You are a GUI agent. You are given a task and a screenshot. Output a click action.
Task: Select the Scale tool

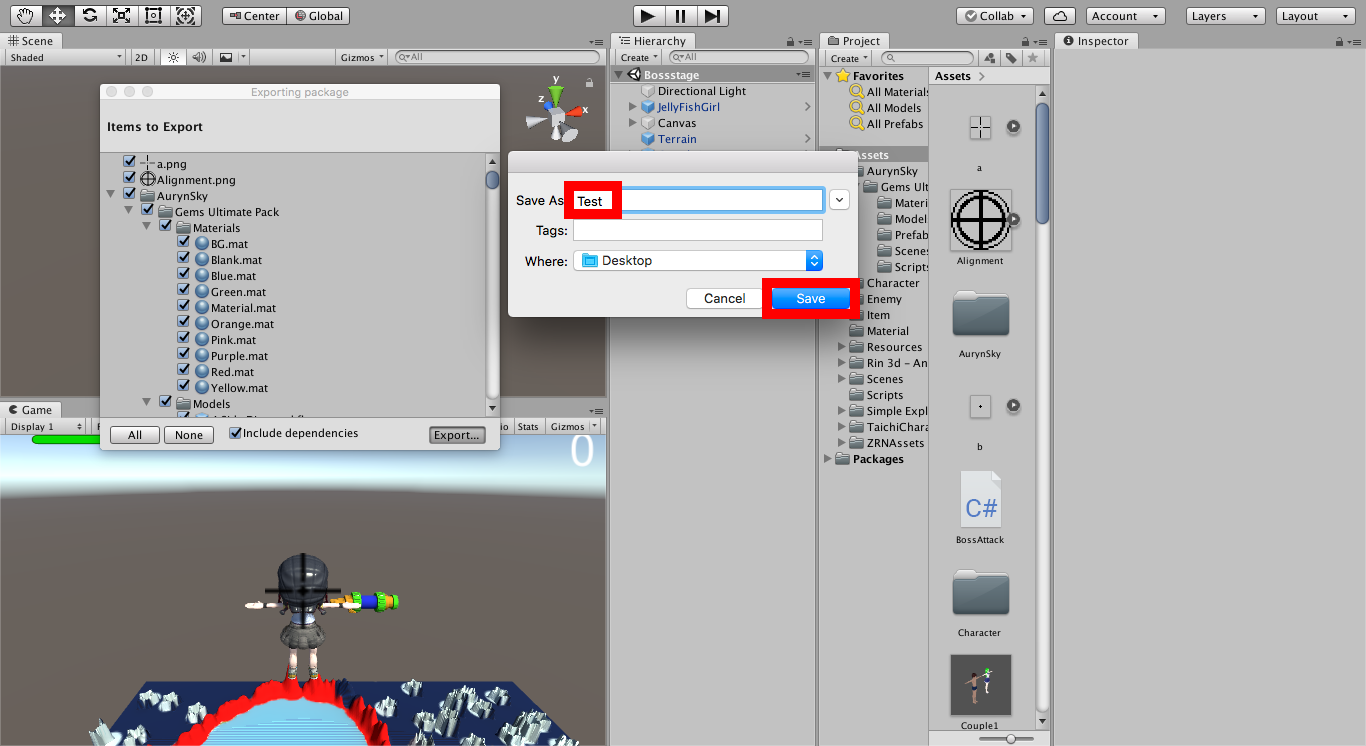pyautogui.click(x=121, y=16)
